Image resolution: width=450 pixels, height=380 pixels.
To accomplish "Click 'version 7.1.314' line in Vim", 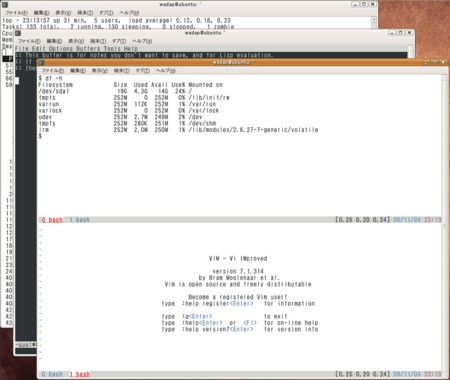I will 238,271.
